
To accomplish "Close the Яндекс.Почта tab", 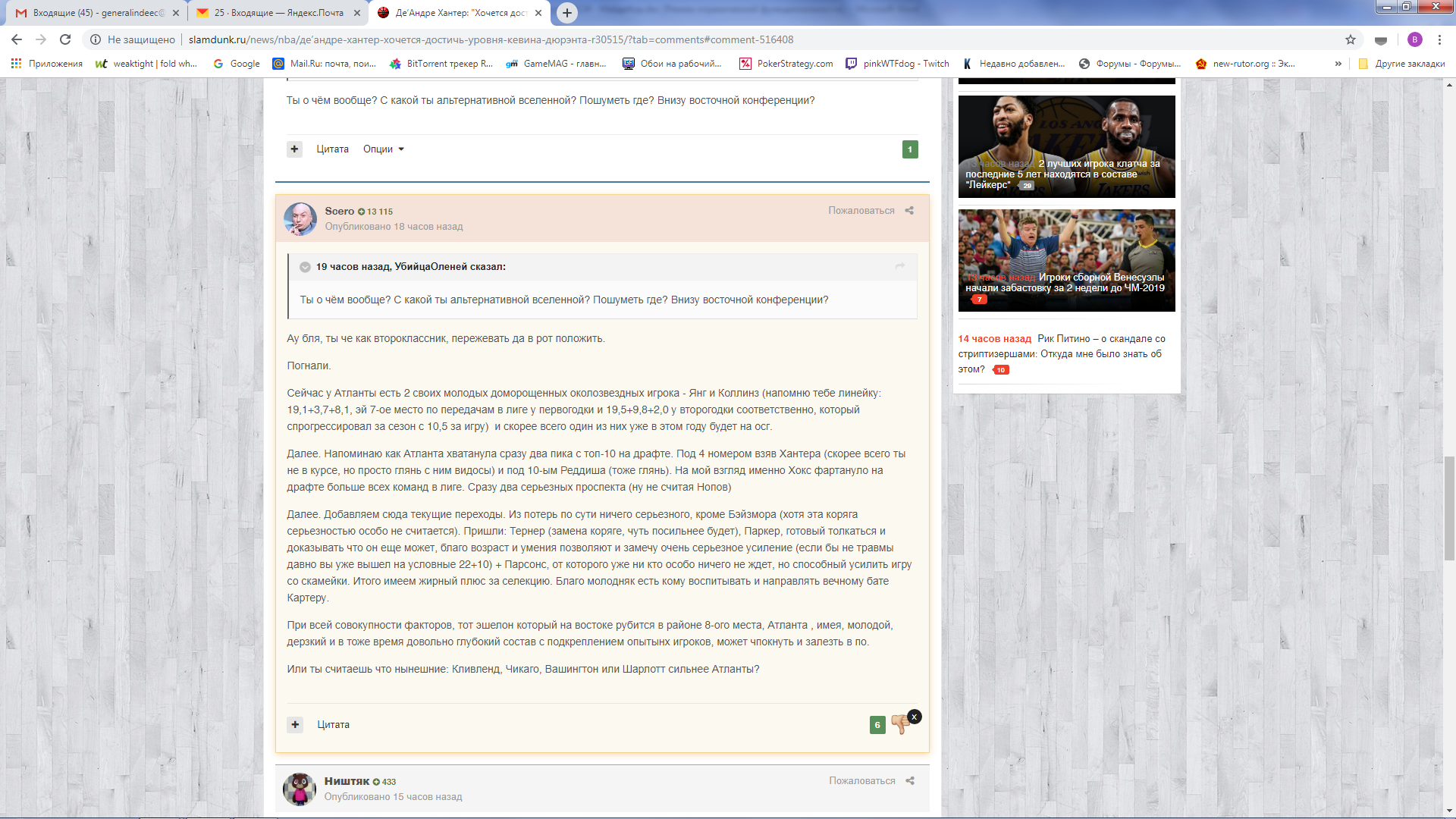I will (357, 13).
